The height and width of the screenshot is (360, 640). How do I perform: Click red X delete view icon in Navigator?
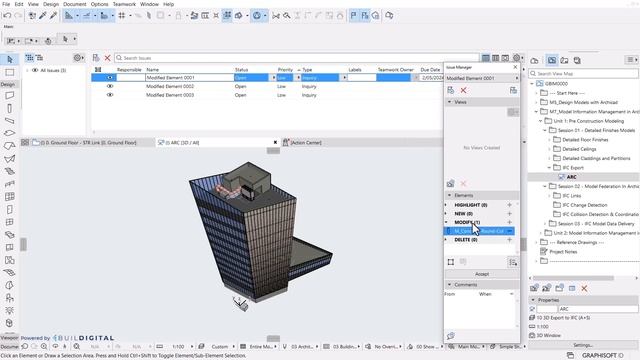click(x=584, y=288)
